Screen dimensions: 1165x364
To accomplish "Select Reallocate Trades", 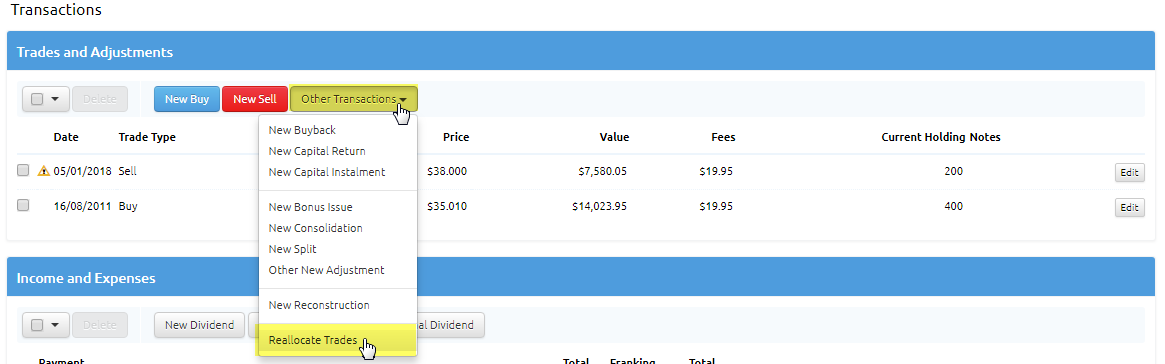I will point(313,340).
